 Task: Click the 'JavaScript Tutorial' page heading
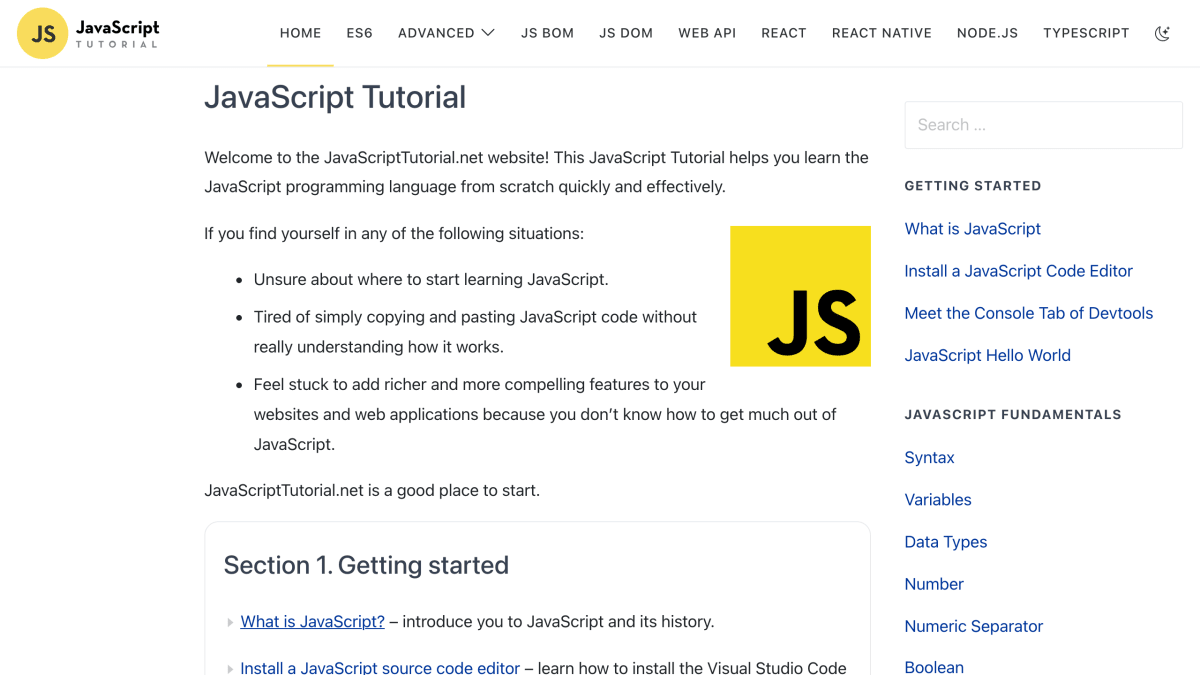335,97
